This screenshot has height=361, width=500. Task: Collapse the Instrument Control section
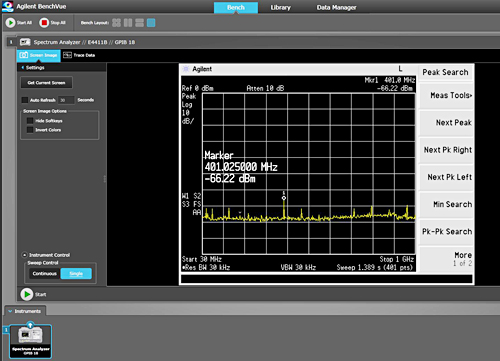point(24,255)
